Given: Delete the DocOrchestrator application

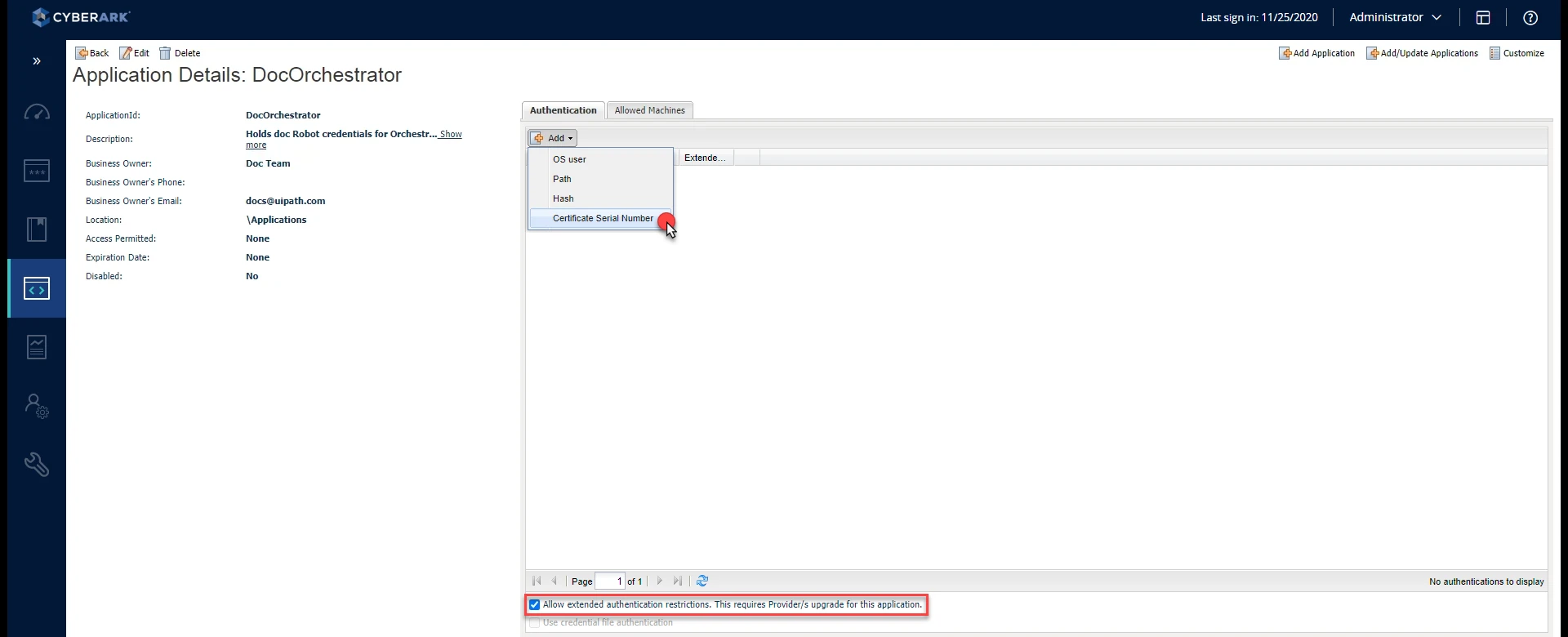Looking at the screenshot, I should click(180, 53).
